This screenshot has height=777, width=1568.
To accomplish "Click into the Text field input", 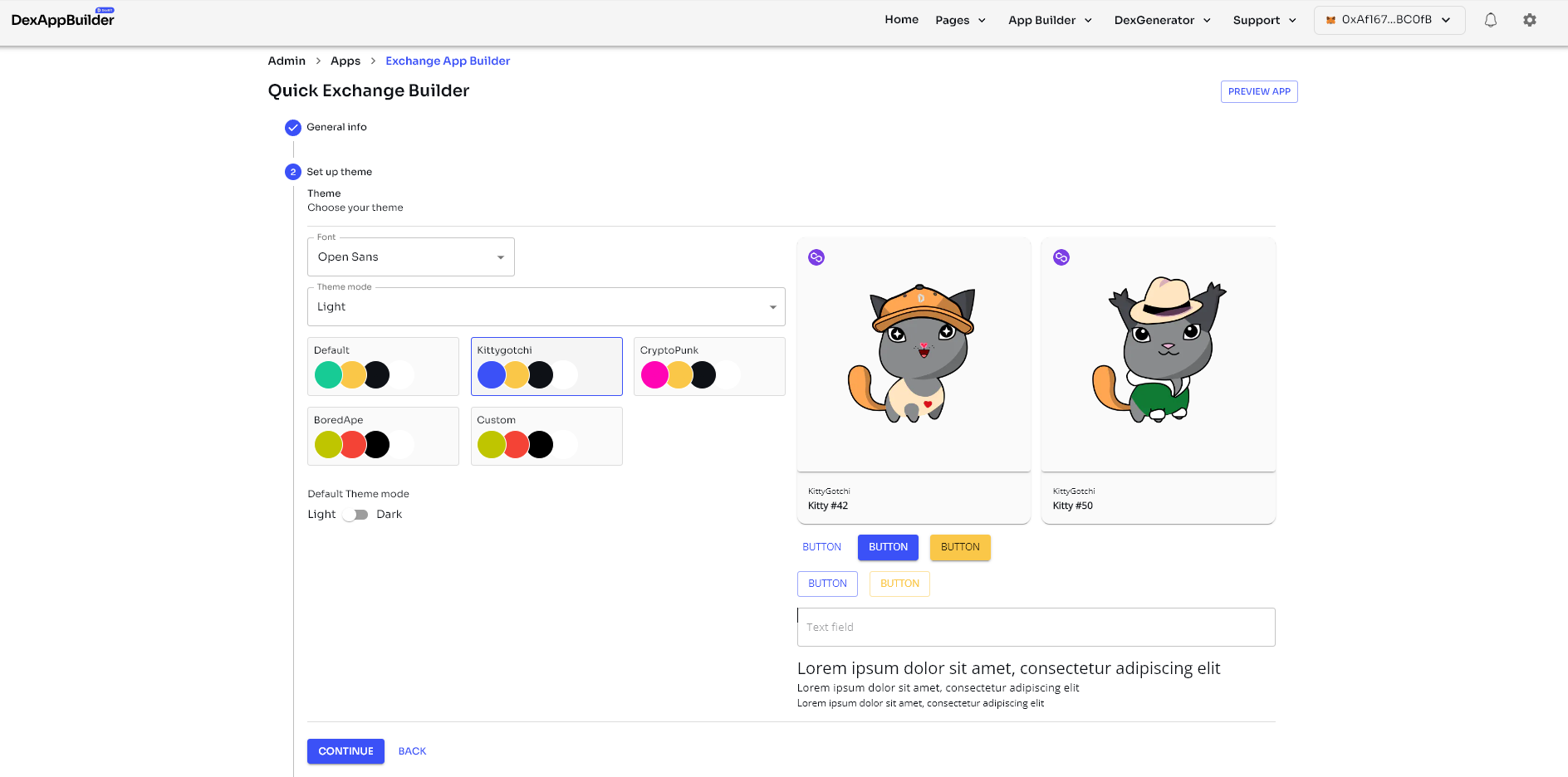I will [x=1036, y=628].
